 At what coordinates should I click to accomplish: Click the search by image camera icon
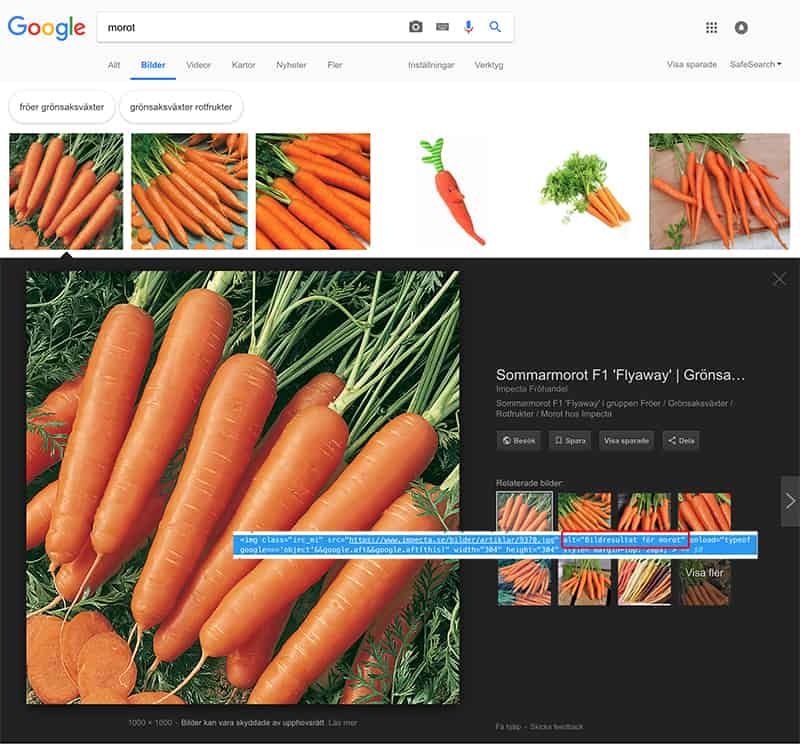pyautogui.click(x=416, y=27)
